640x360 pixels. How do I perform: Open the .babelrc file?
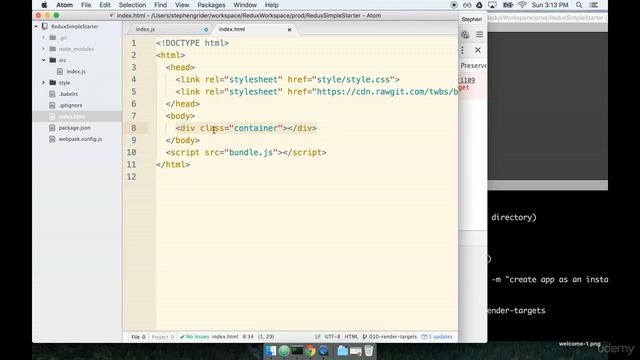tap(68, 94)
